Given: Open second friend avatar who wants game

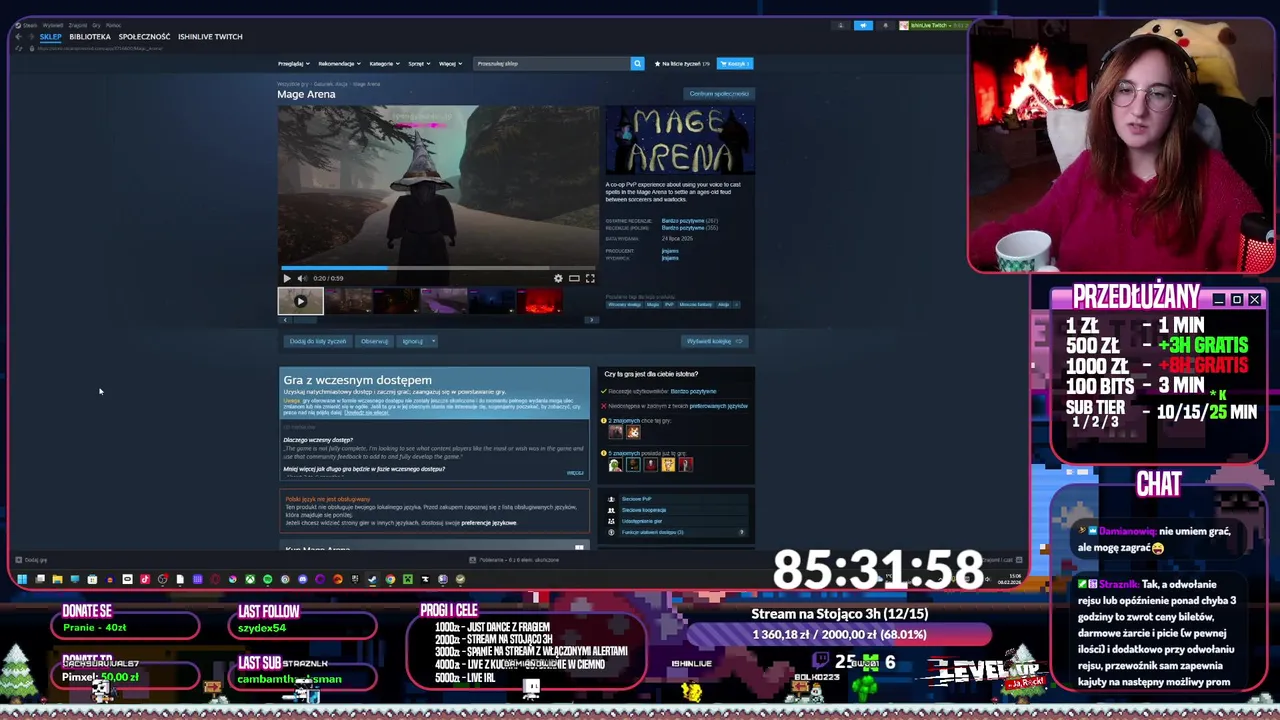Looking at the screenshot, I should (x=633, y=432).
